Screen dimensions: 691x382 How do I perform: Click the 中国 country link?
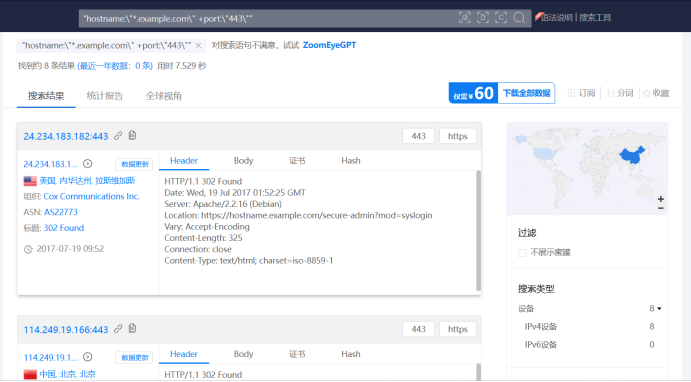[x=47, y=374]
